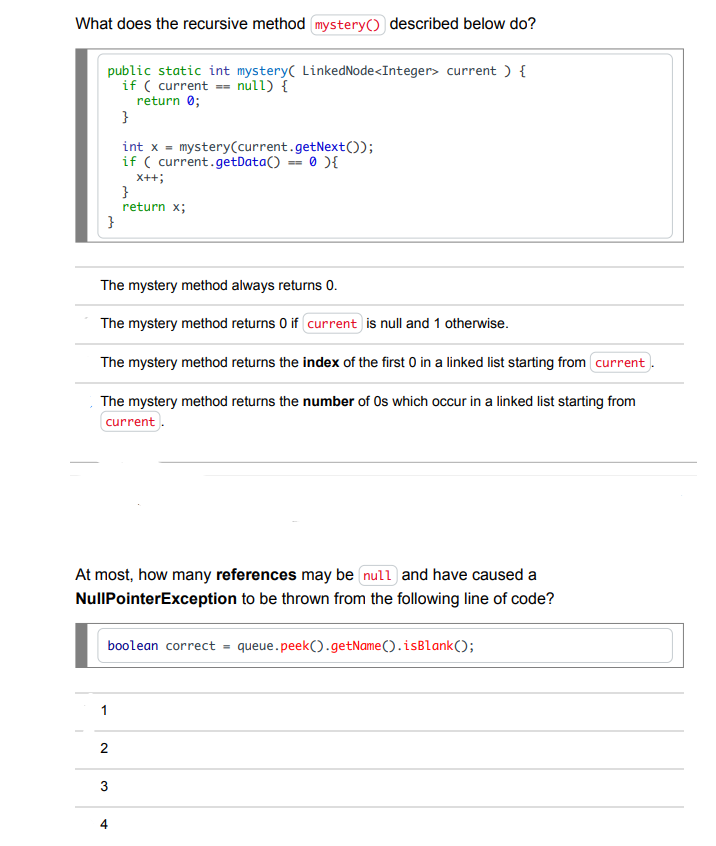Pick answer about index of the first 0

pos(379,363)
